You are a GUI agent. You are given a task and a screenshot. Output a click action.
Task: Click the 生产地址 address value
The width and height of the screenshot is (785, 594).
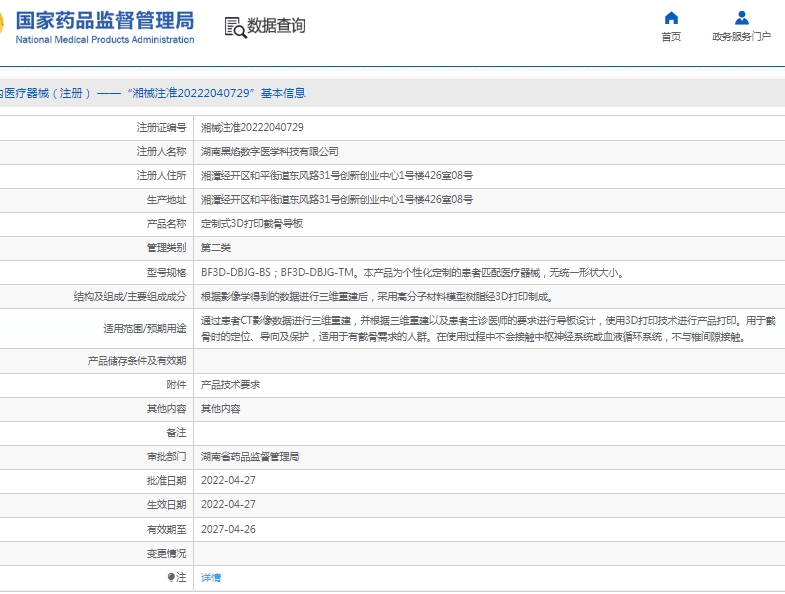click(337, 200)
